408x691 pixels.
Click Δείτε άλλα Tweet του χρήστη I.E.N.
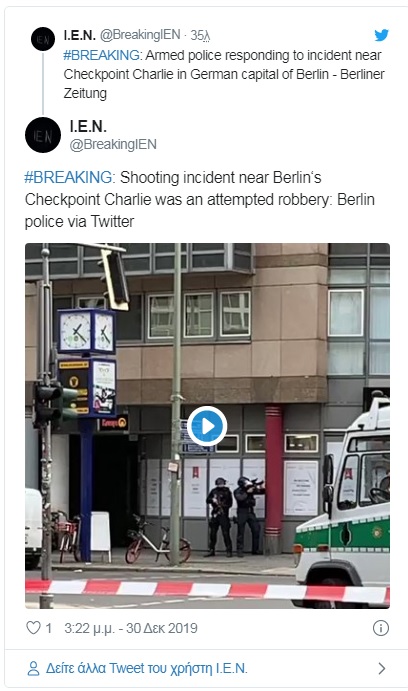tap(147, 669)
